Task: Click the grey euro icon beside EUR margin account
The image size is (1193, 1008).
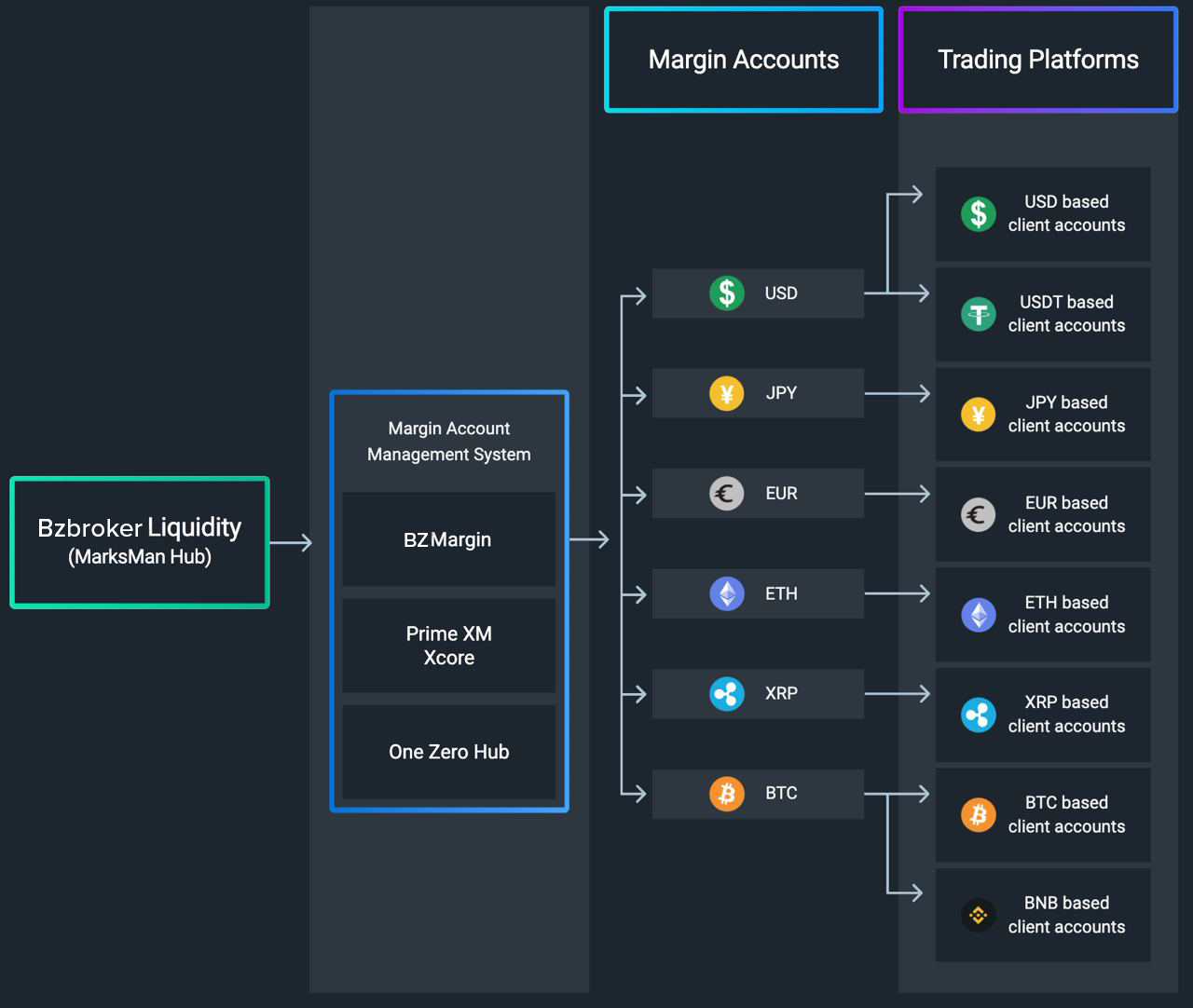Action: click(x=727, y=494)
